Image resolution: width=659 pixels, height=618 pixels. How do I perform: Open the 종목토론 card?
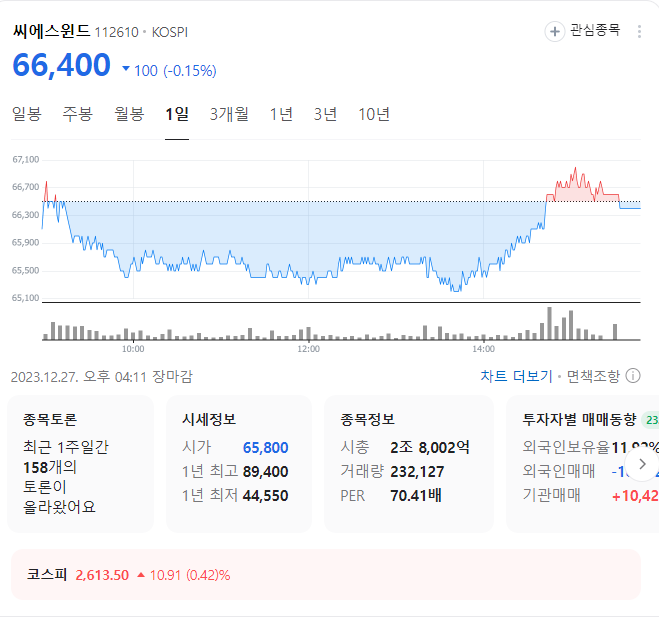[x=80, y=464]
